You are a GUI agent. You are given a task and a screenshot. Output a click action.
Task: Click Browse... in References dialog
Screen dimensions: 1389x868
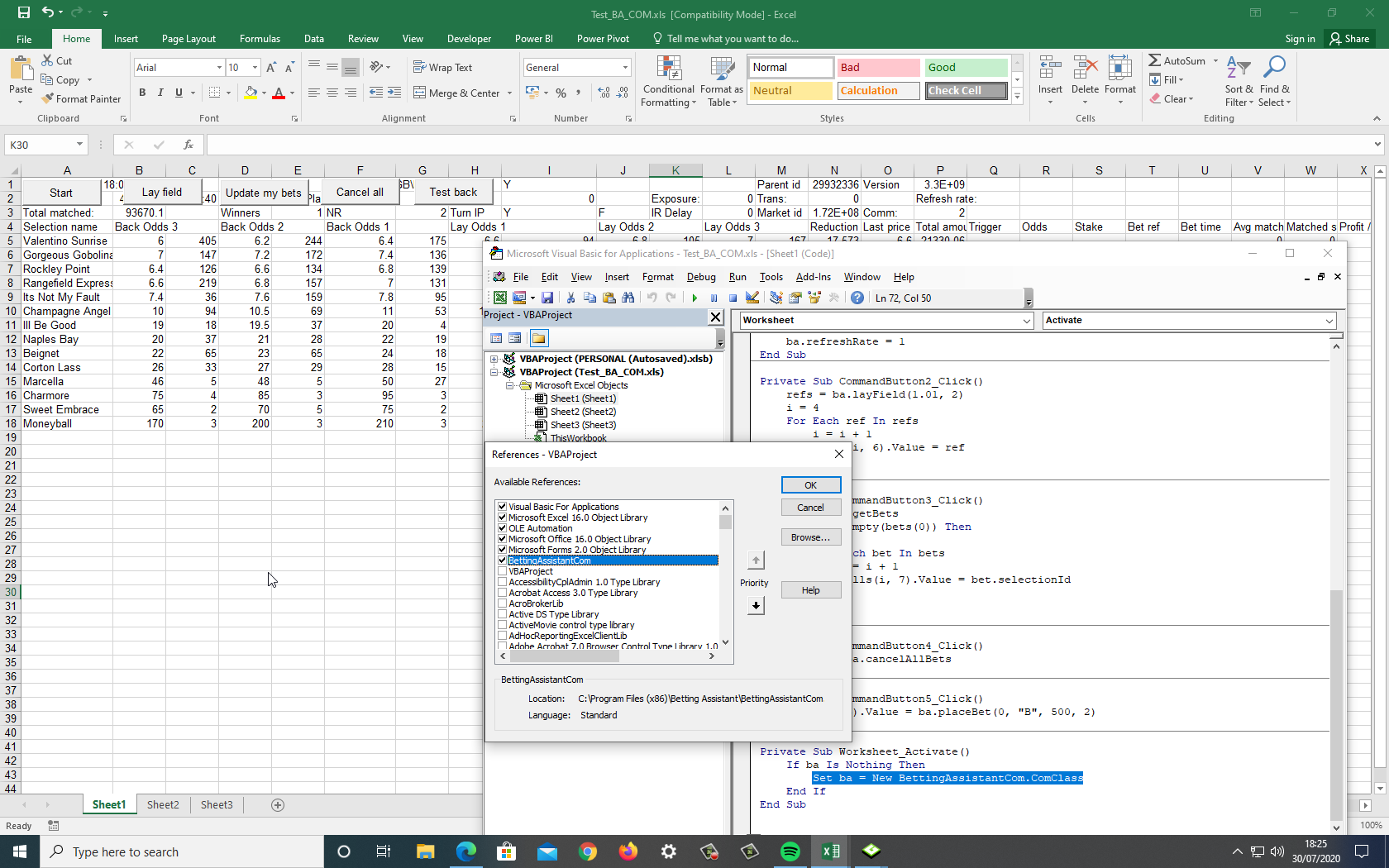(x=811, y=537)
